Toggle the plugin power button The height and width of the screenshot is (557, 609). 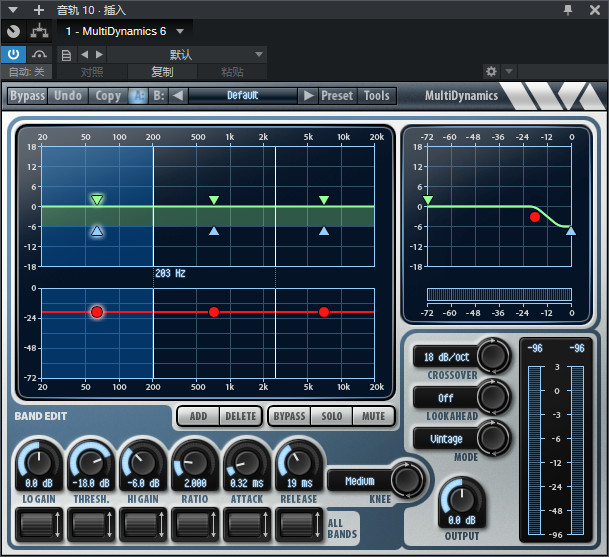(x=14, y=54)
